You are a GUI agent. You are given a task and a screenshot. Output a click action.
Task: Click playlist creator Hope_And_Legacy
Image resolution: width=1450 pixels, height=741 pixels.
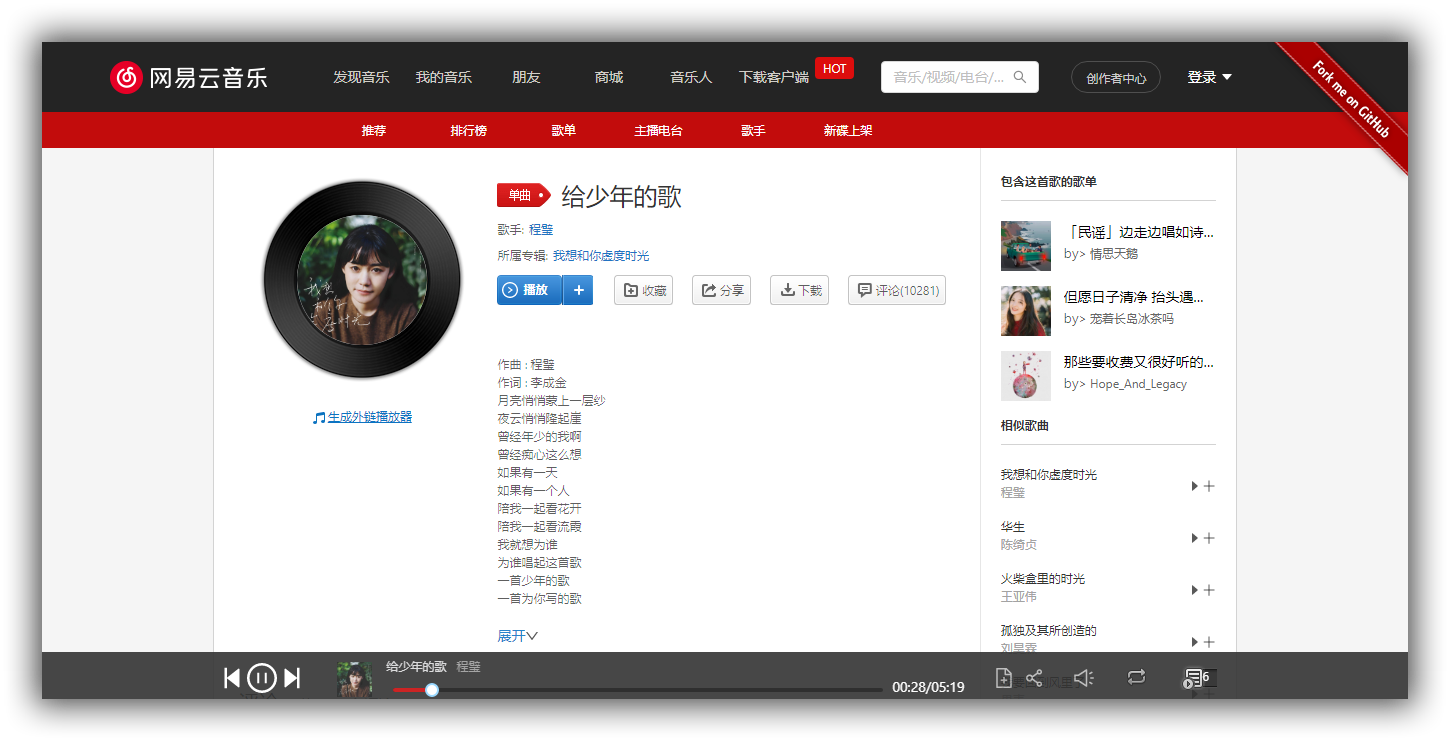1138,384
